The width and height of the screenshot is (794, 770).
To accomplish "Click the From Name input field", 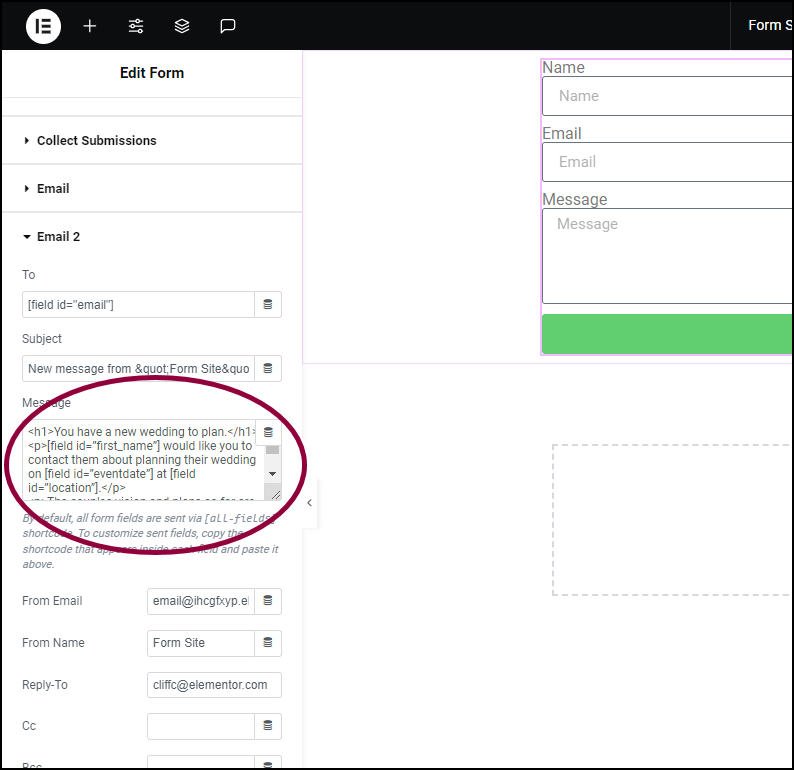I will (x=201, y=643).
